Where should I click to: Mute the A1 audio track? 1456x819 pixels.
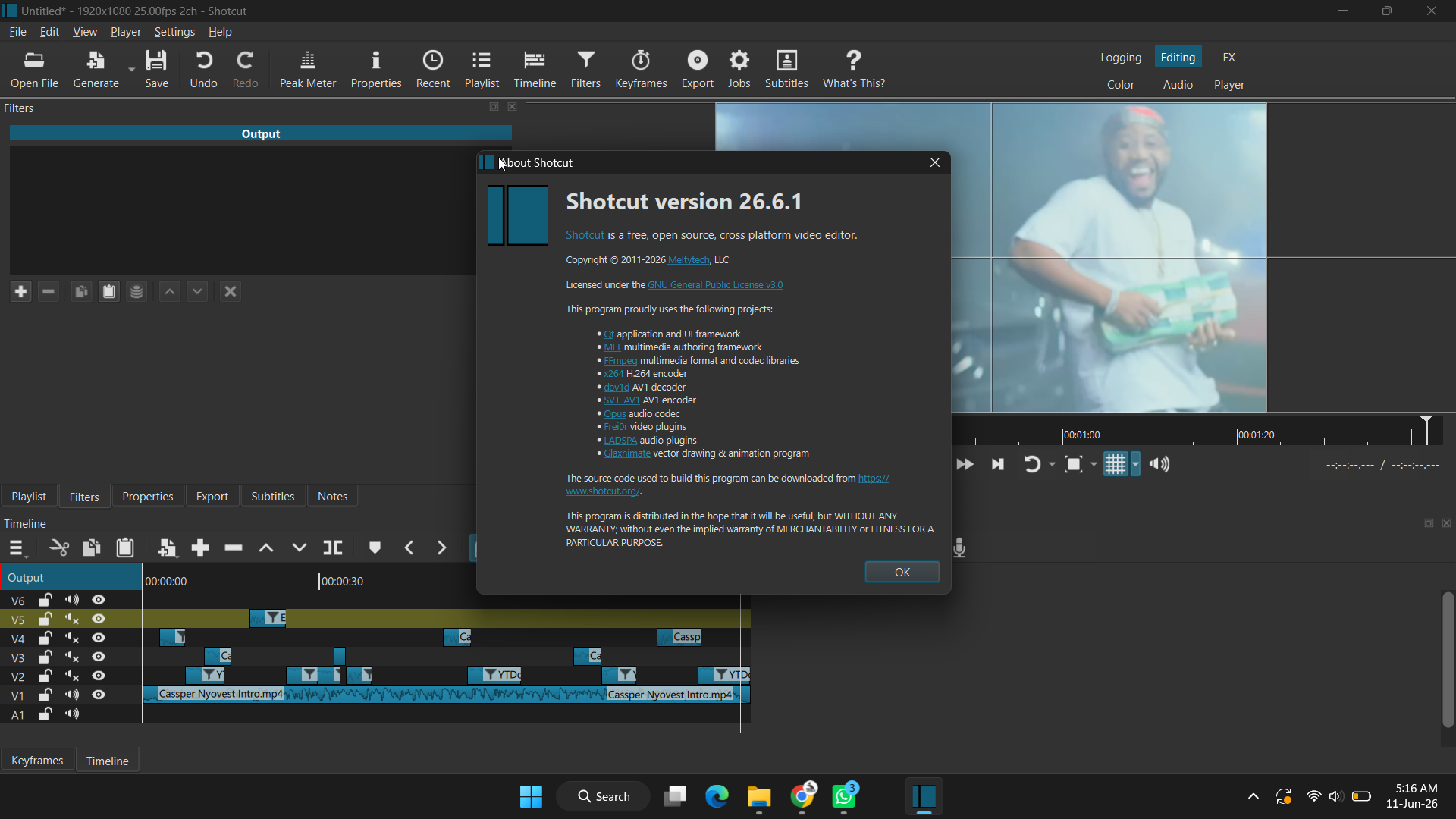72,714
